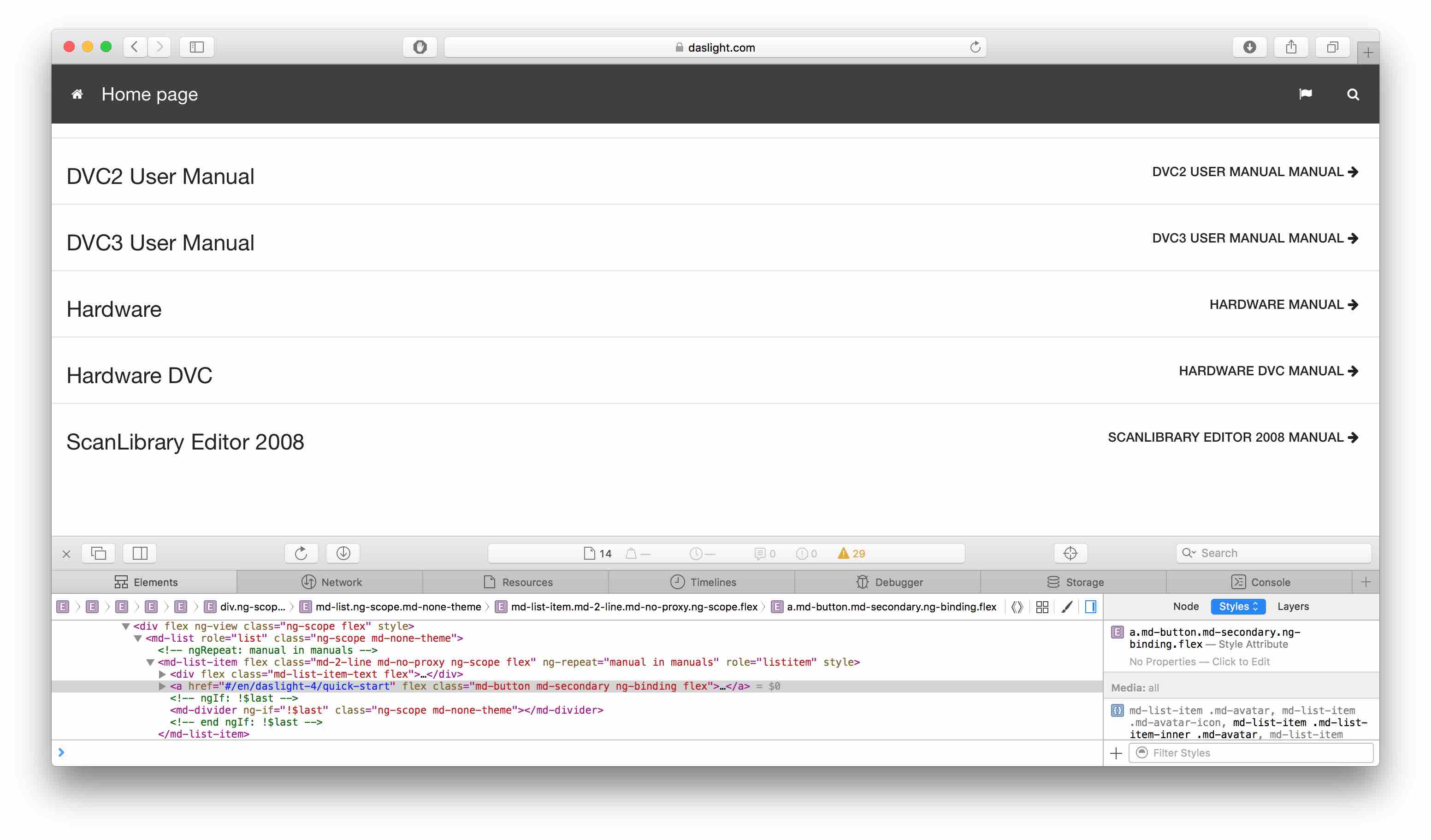Viewport: 1431px width, 840px height.
Task: Open the Safari downloads button
Action: coord(1249,47)
